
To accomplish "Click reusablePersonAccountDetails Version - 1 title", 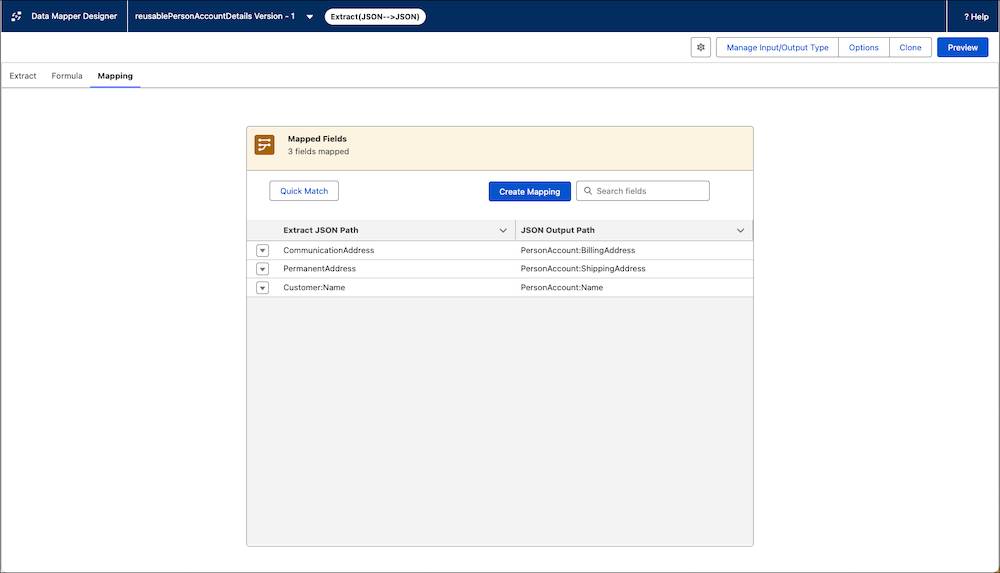I will [x=215, y=16].
